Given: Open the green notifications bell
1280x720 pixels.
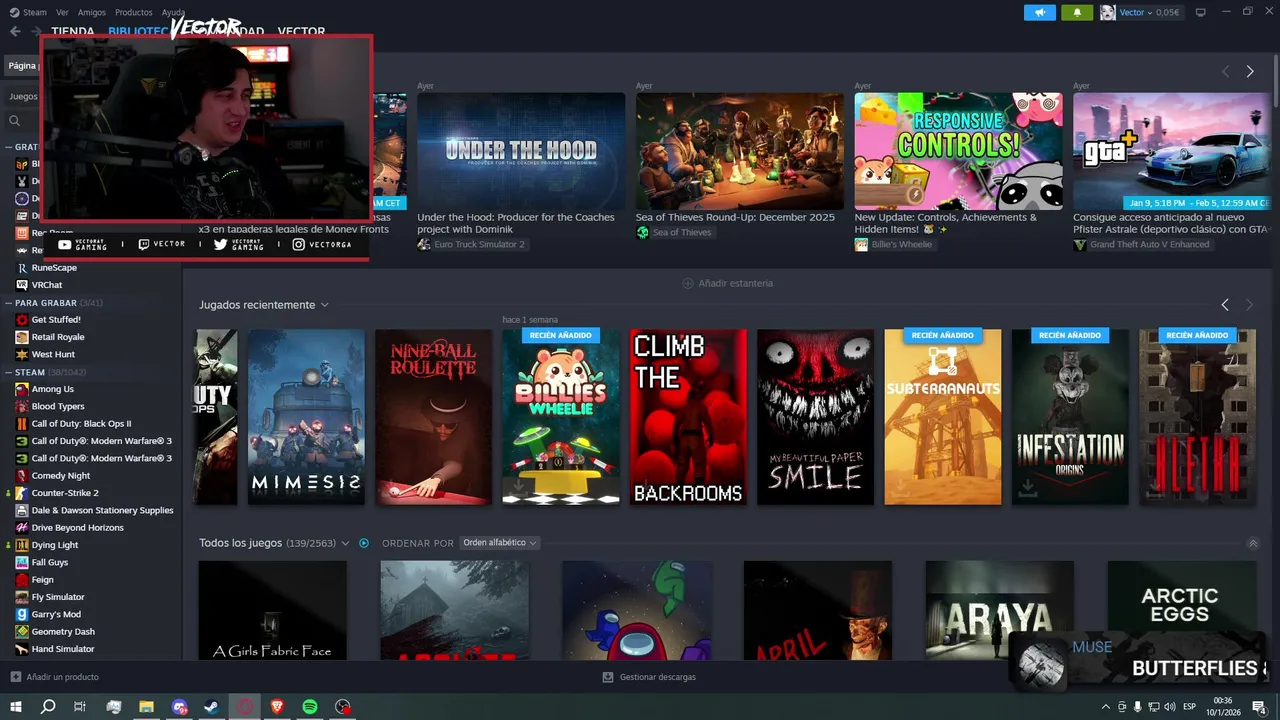Looking at the screenshot, I should point(1077,12).
